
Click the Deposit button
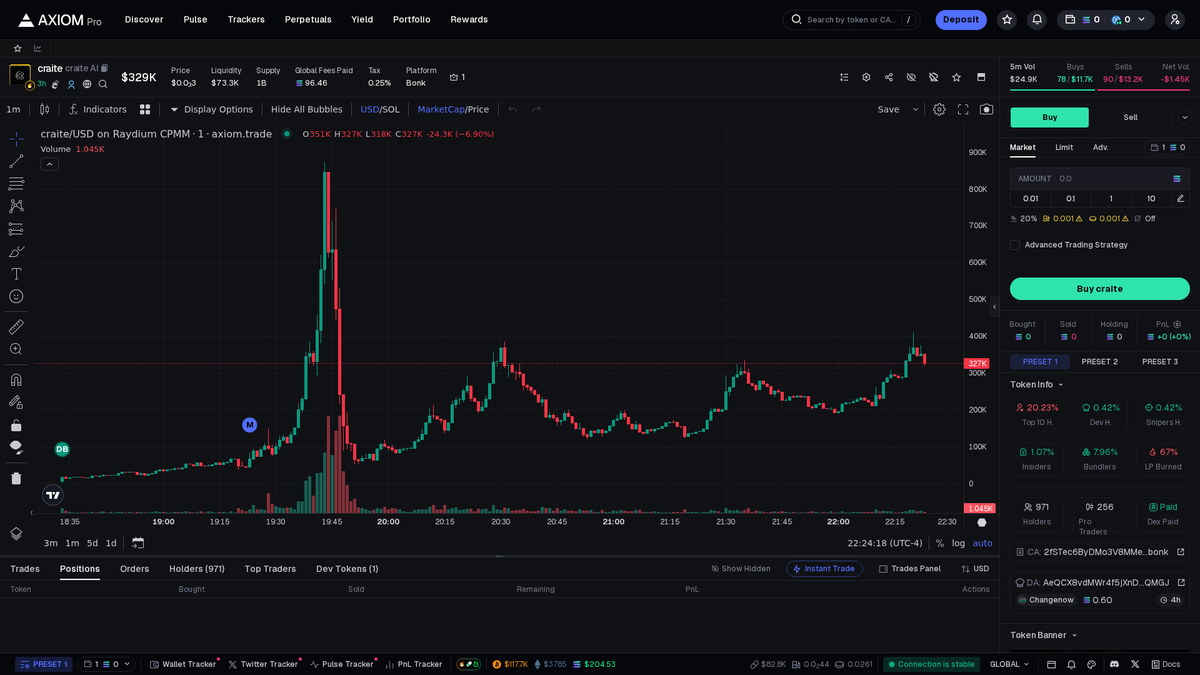click(961, 19)
